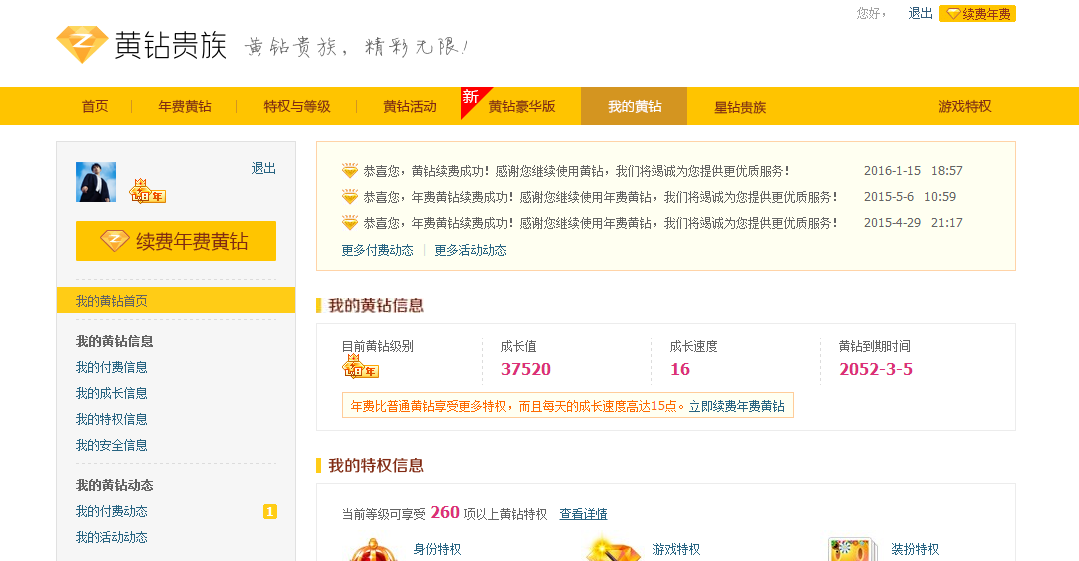The image size is (1079, 561).
Task: Click timestamp 2015-5-6 10:59
Action: [x=910, y=197]
